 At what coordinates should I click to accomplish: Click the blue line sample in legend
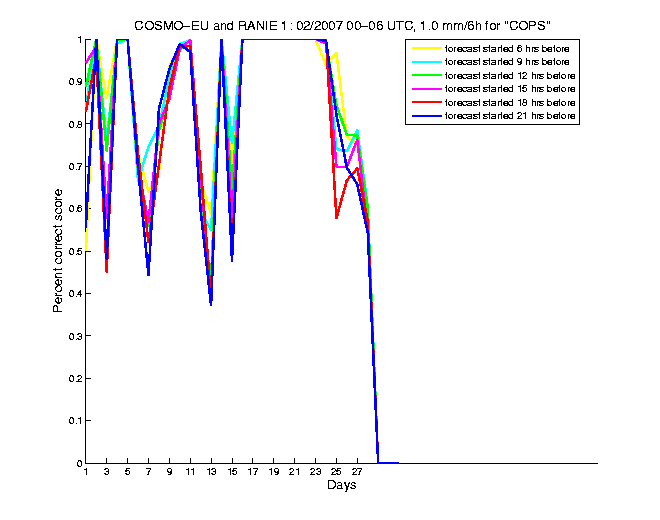pyautogui.click(x=426, y=117)
